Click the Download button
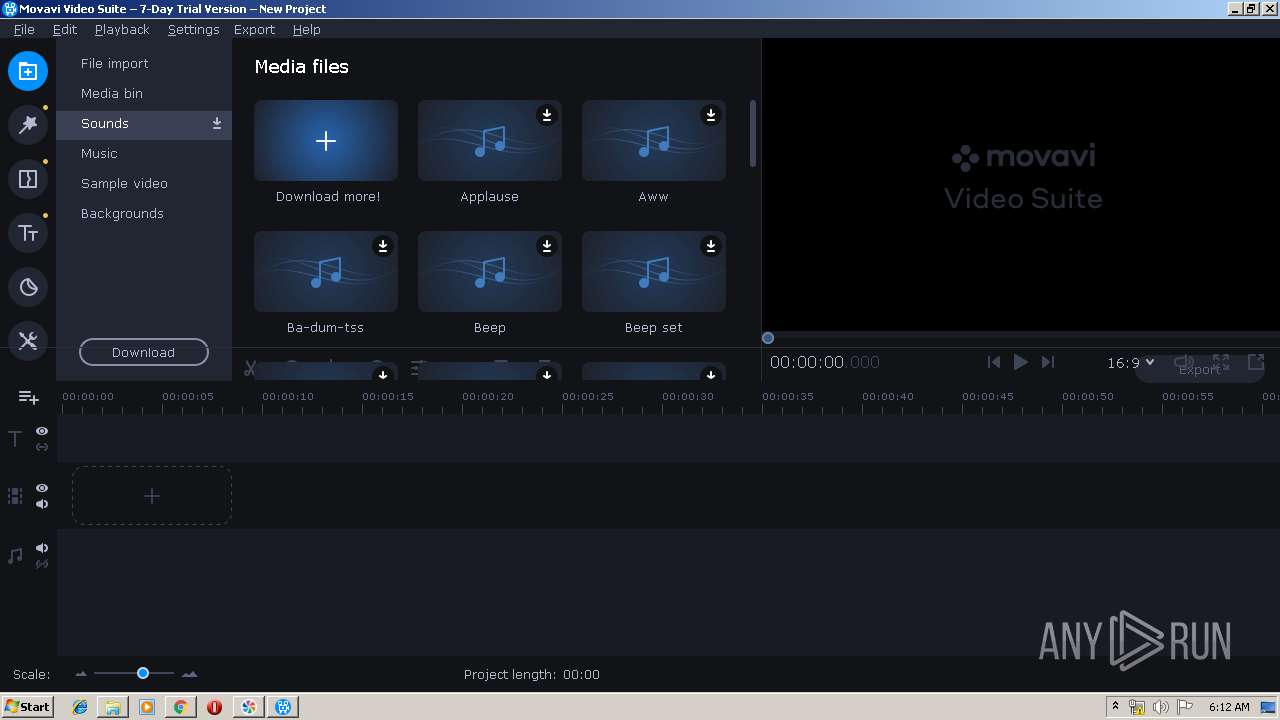 [x=144, y=352]
